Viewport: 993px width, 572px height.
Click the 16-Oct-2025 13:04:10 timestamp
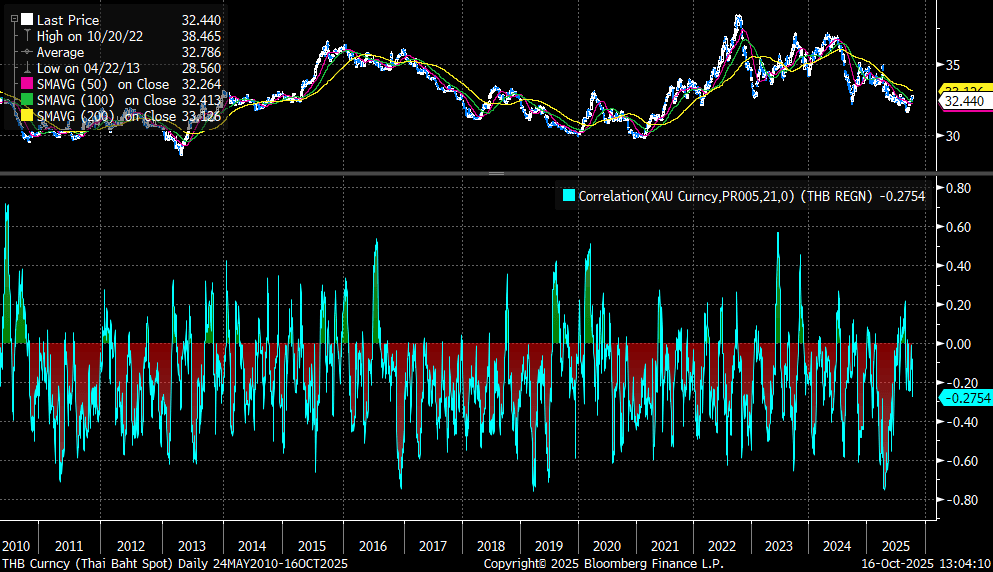coord(926,563)
